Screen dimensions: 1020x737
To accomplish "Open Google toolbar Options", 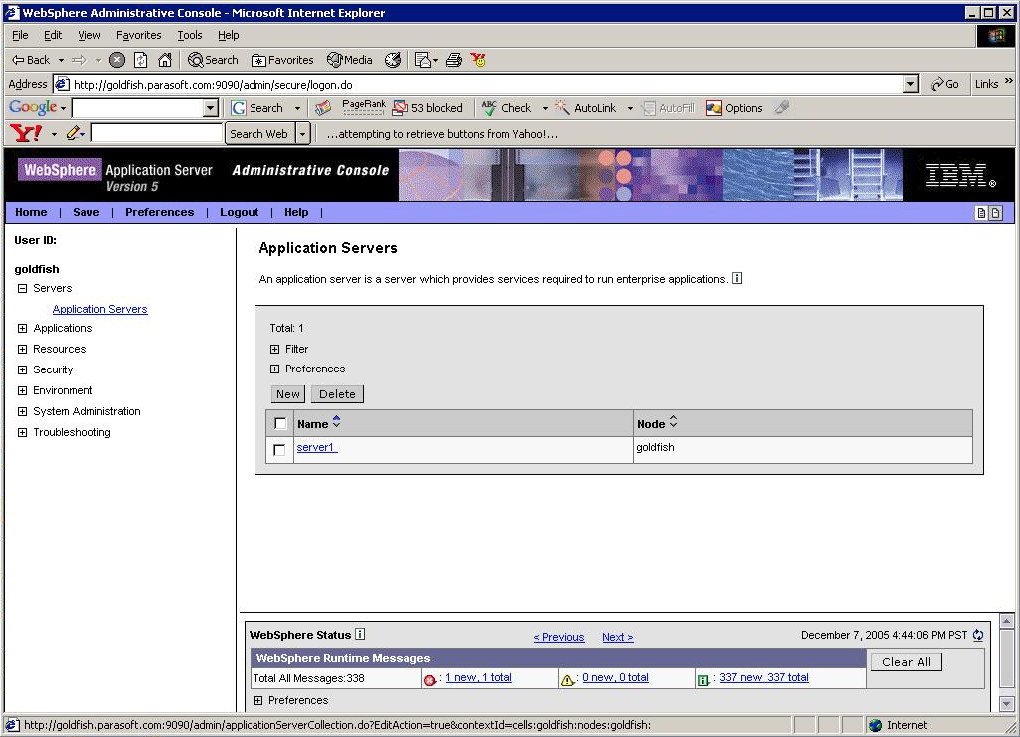I will click(x=734, y=108).
